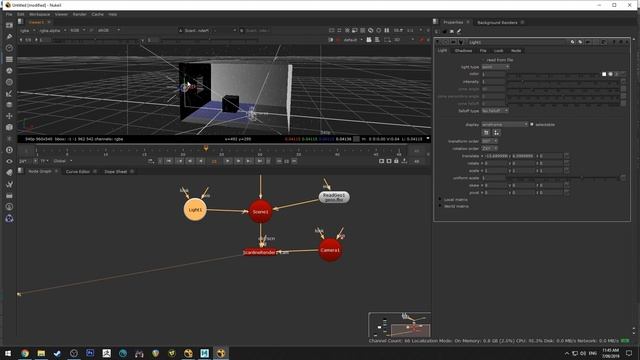The width and height of the screenshot is (640, 360).
Task: Open File Explorer from the taskbar
Action: (x=41, y=353)
